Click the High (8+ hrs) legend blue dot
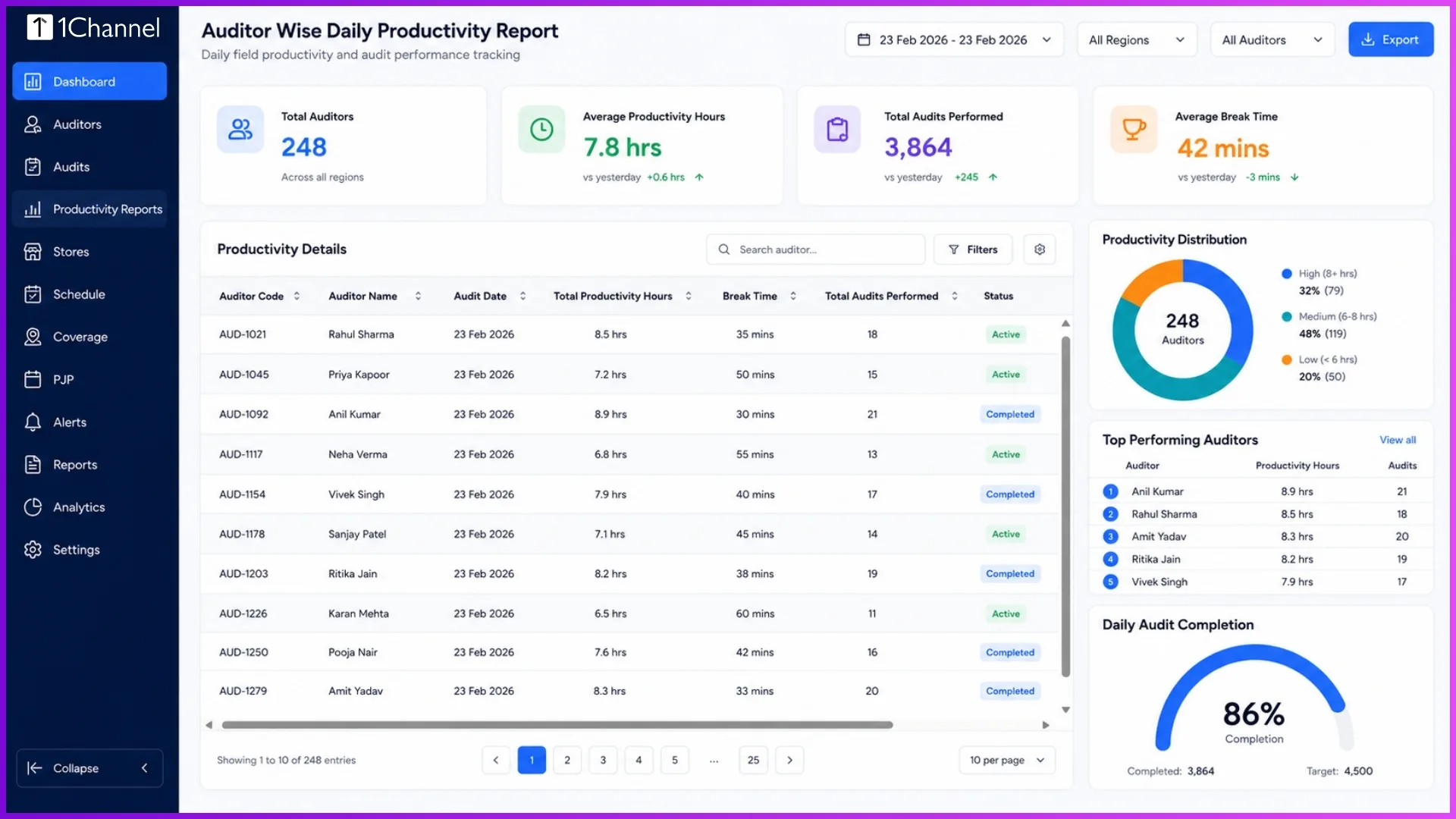Viewport: 1456px width, 819px height. pyautogui.click(x=1287, y=274)
